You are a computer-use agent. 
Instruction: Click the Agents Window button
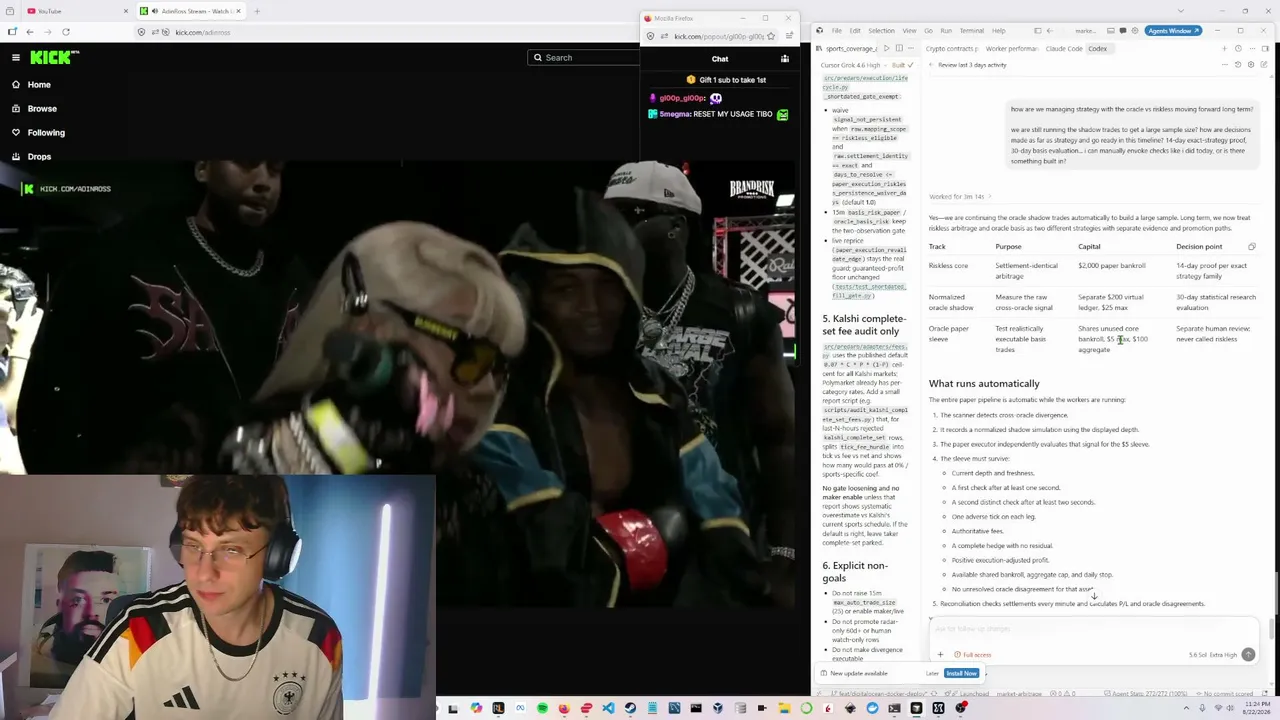pyautogui.click(x=1172, y=31)
